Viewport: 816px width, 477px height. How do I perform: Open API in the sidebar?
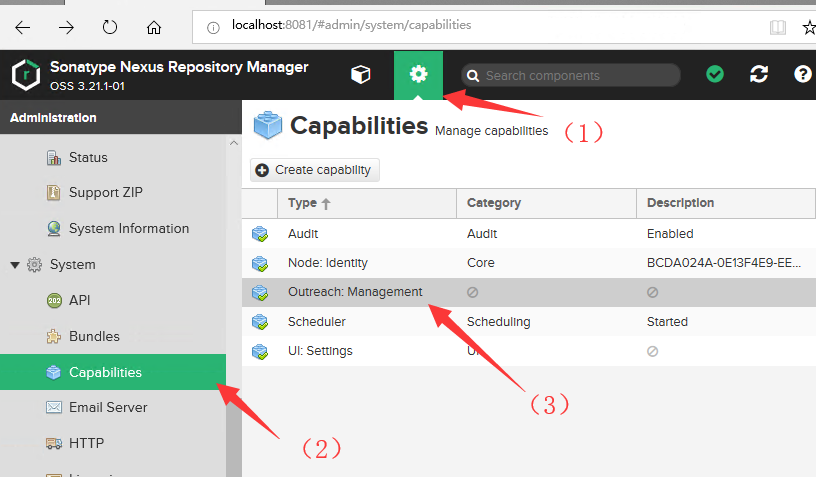80,301
